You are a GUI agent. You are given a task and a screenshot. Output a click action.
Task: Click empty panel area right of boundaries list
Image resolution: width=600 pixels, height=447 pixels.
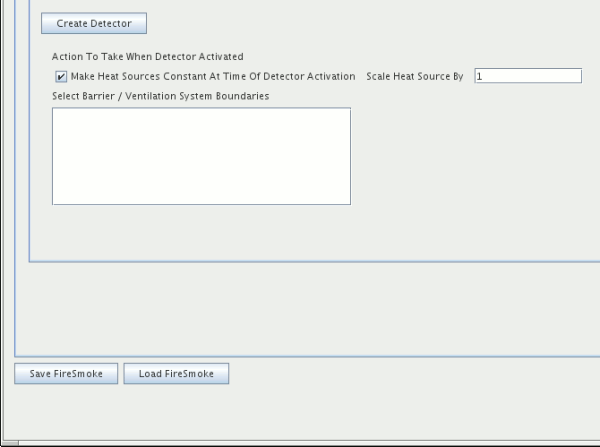pyautogui.click(x=460, y=156)
